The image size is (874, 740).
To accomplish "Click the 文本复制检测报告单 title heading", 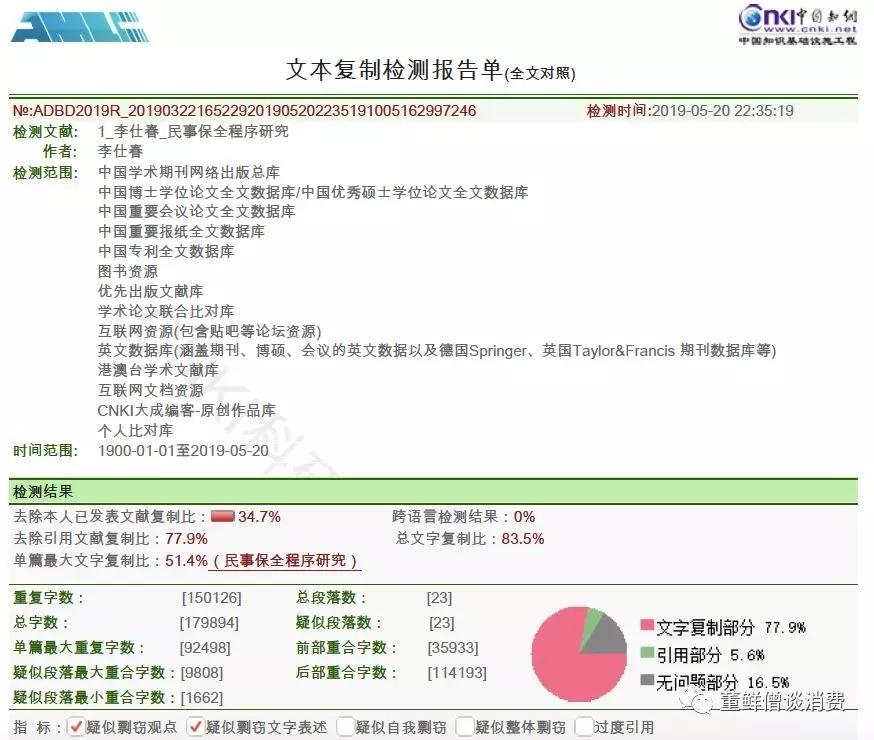I will [x=394, y=70].
